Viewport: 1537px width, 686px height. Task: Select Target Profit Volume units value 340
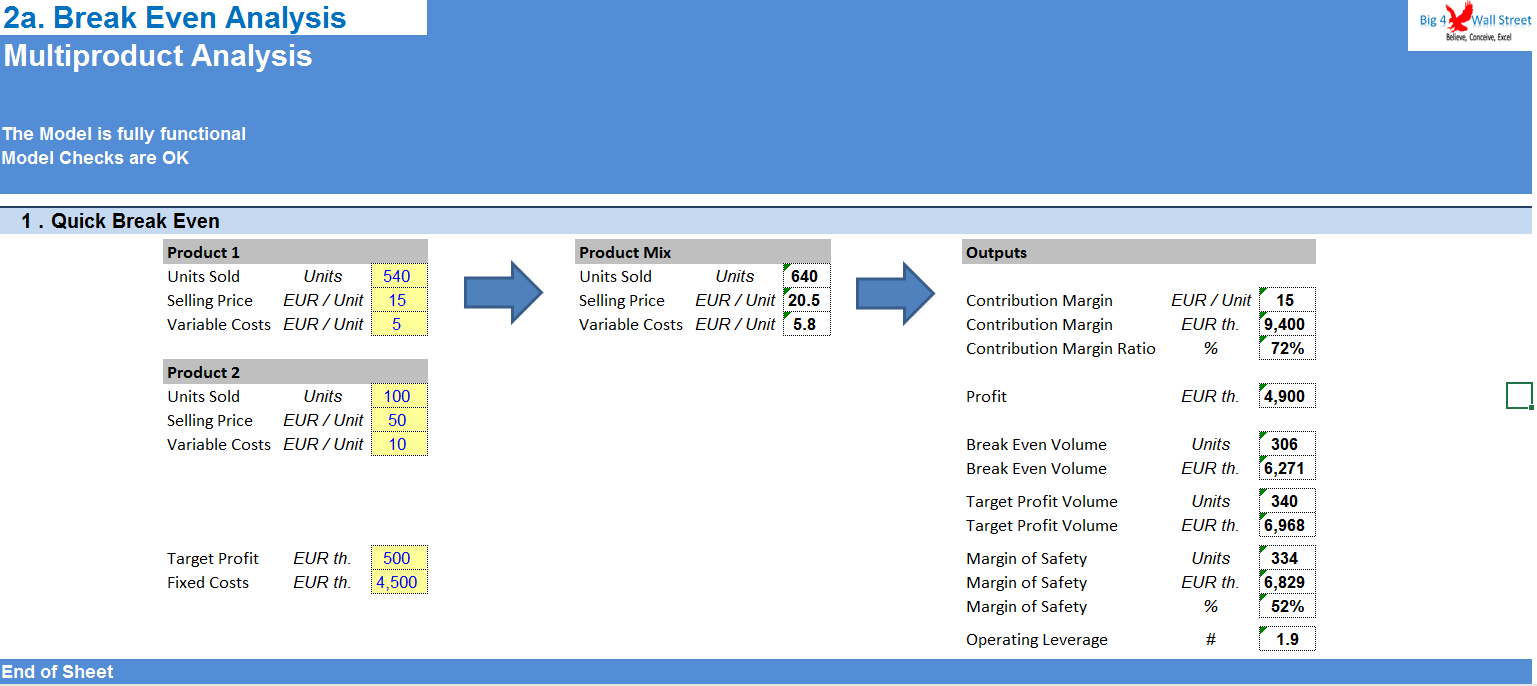pos(1288,501)
